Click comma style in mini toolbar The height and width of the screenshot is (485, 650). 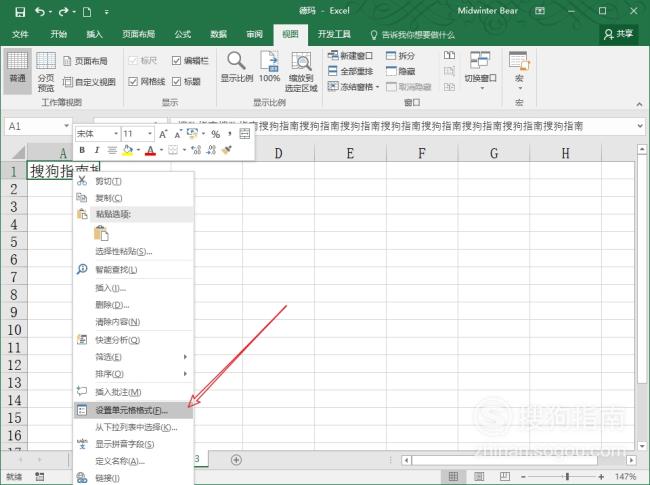(229, 134)
